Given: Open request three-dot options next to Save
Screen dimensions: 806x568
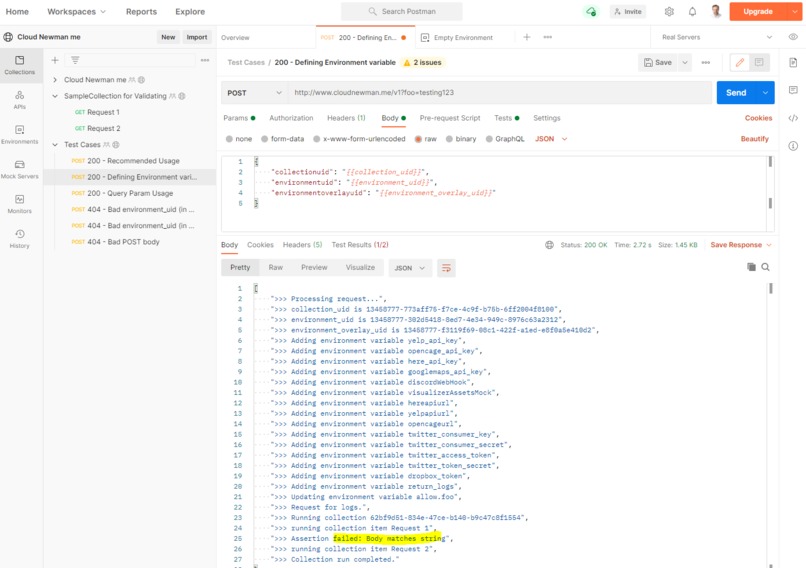Looking at the screenshot, I should click(705, 62).
